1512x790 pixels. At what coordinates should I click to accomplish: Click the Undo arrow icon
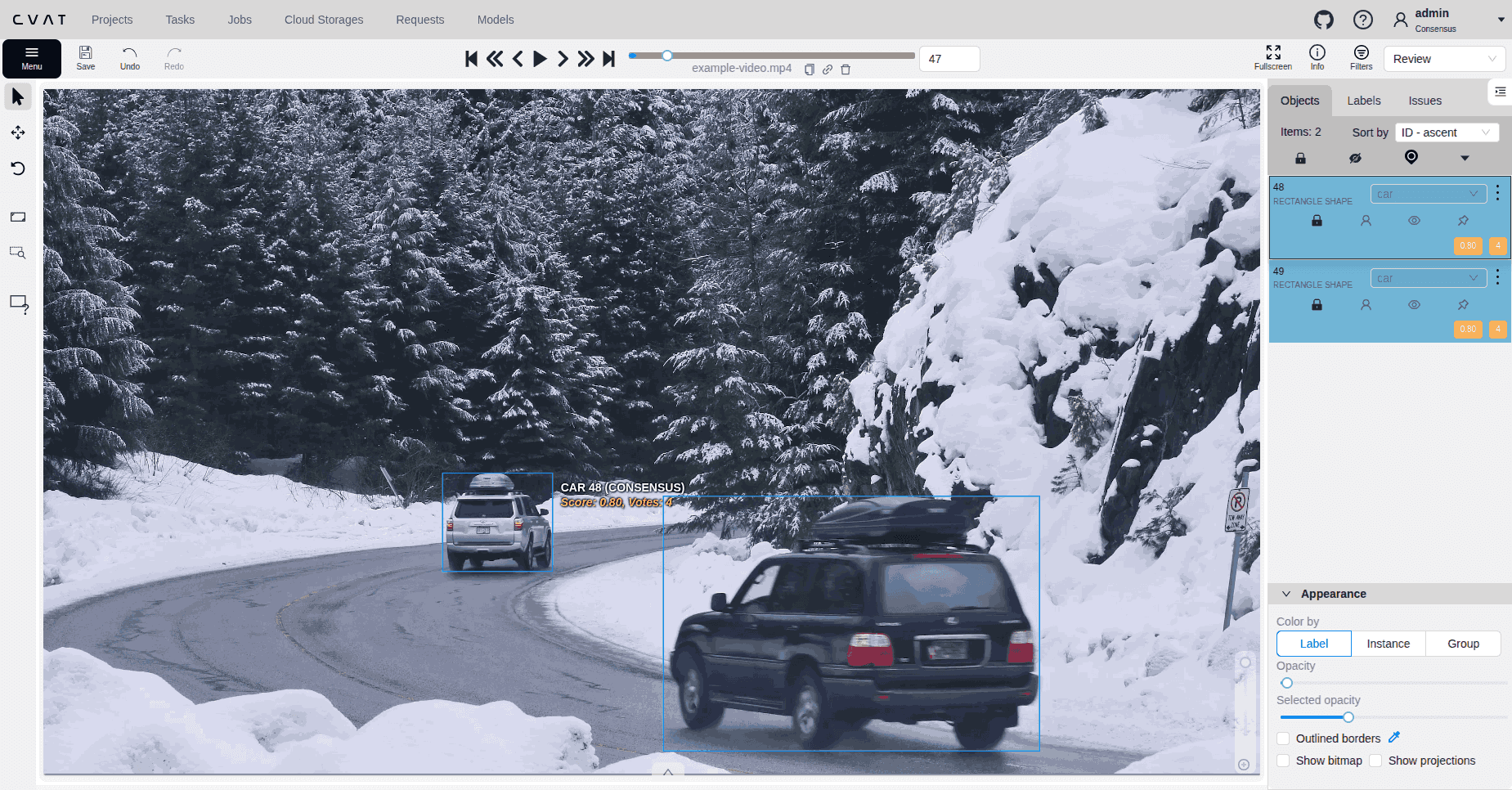pos(129,57)
